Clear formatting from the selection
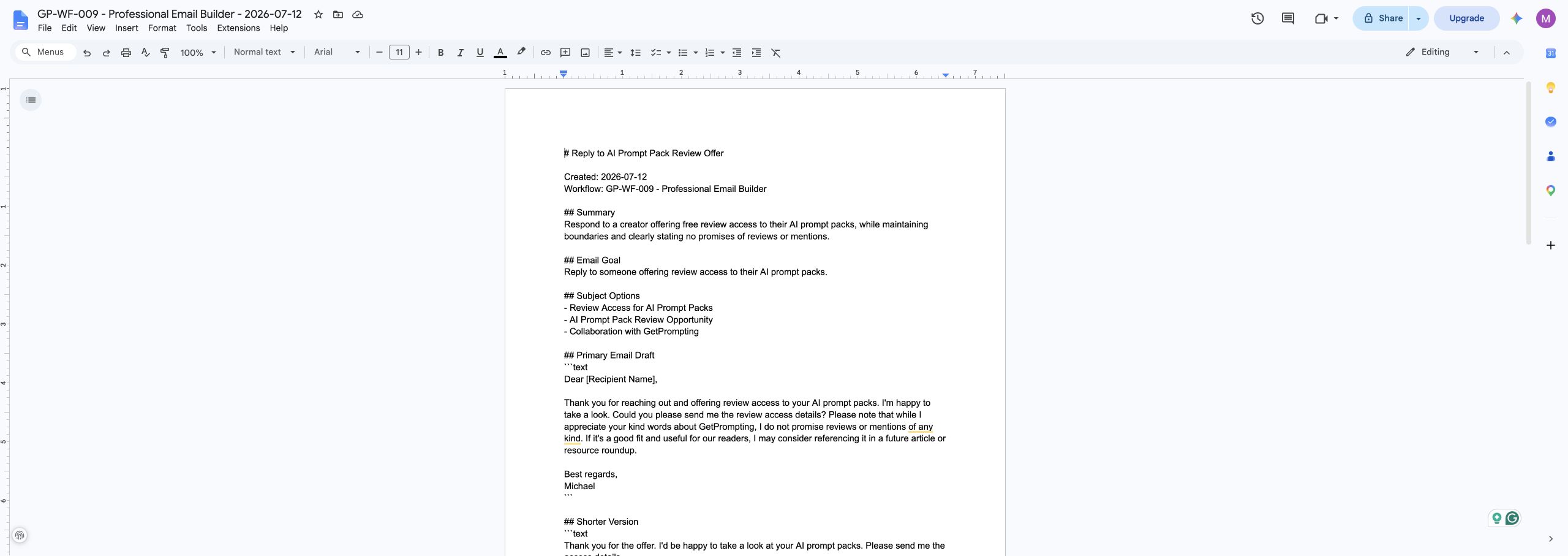 (776, 53)
